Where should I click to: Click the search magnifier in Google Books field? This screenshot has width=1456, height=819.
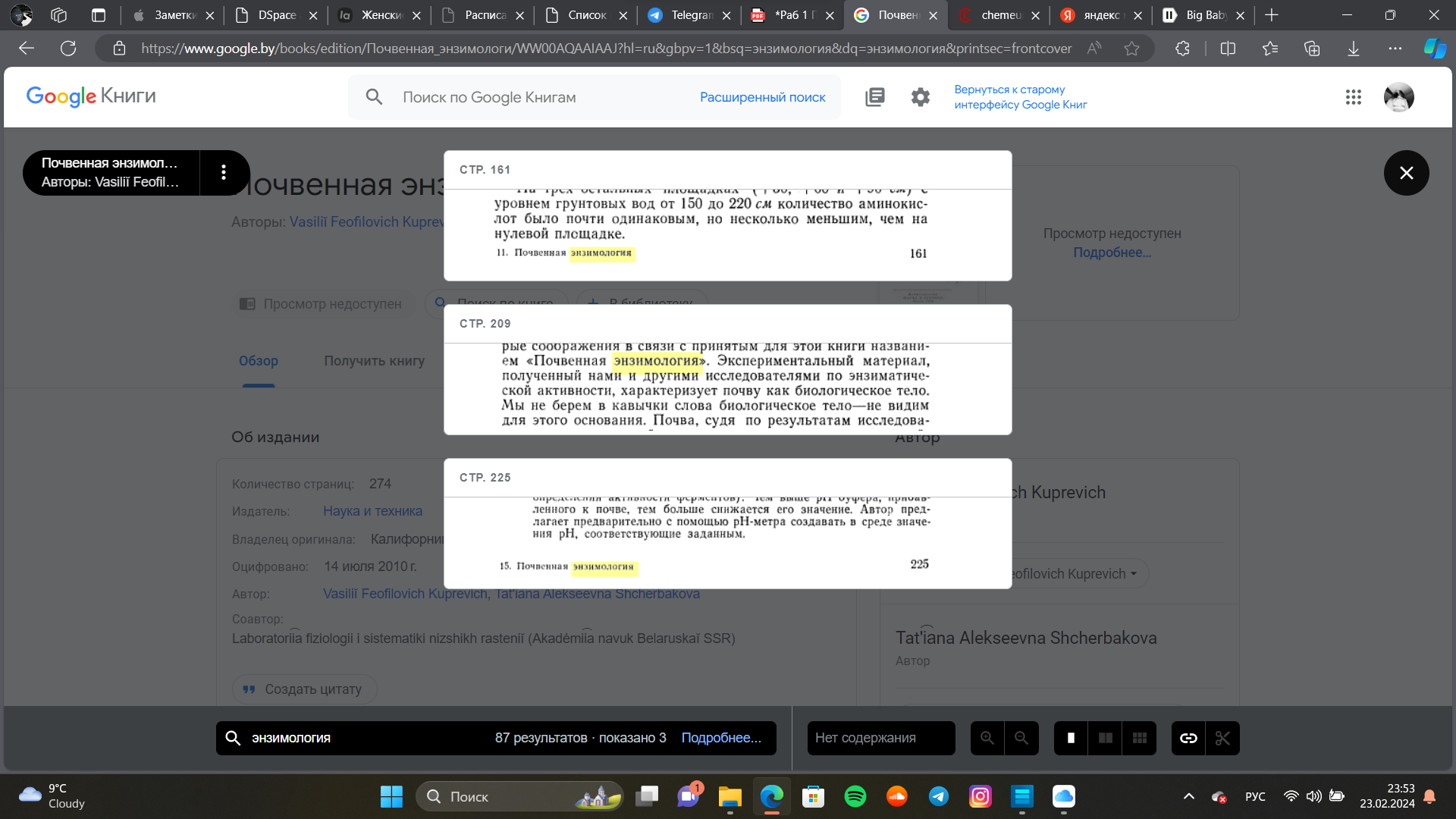click(374, 97)
